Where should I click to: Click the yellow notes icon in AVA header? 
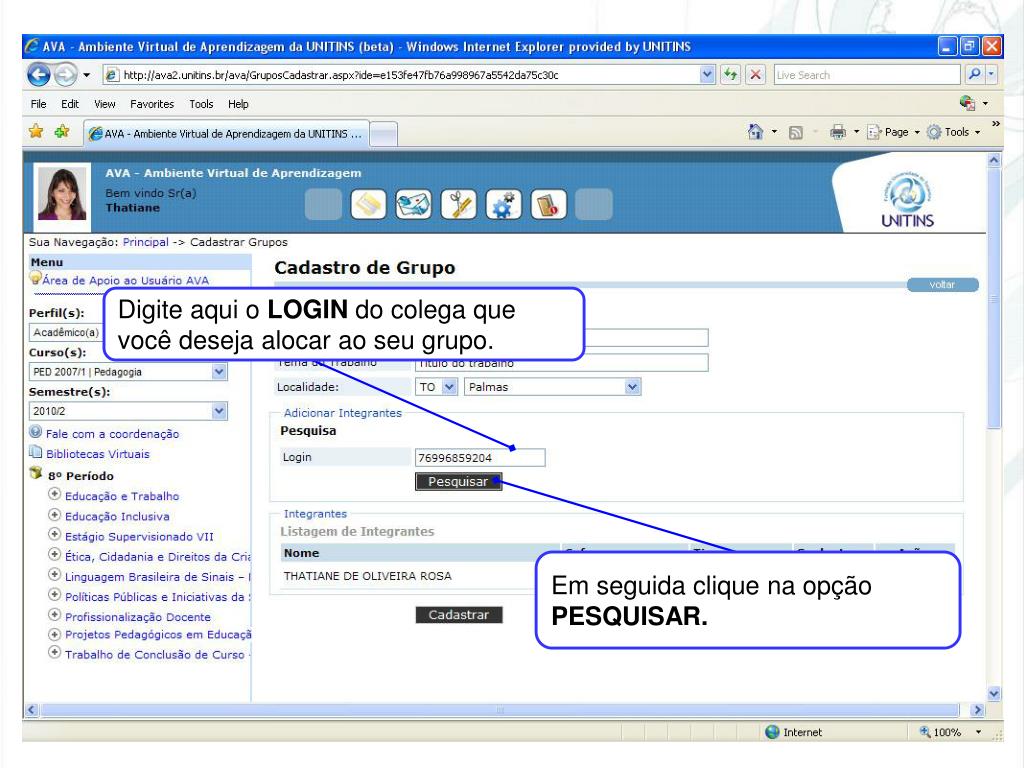[368, 204]
